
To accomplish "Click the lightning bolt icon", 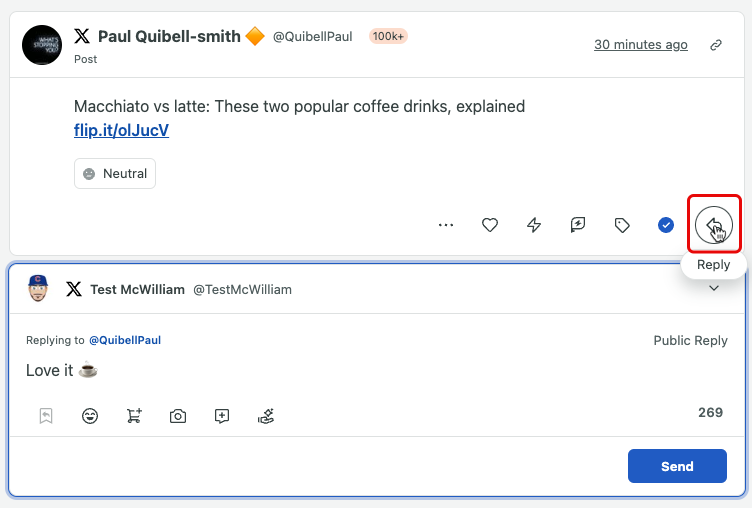I will [x=534, y=224].
